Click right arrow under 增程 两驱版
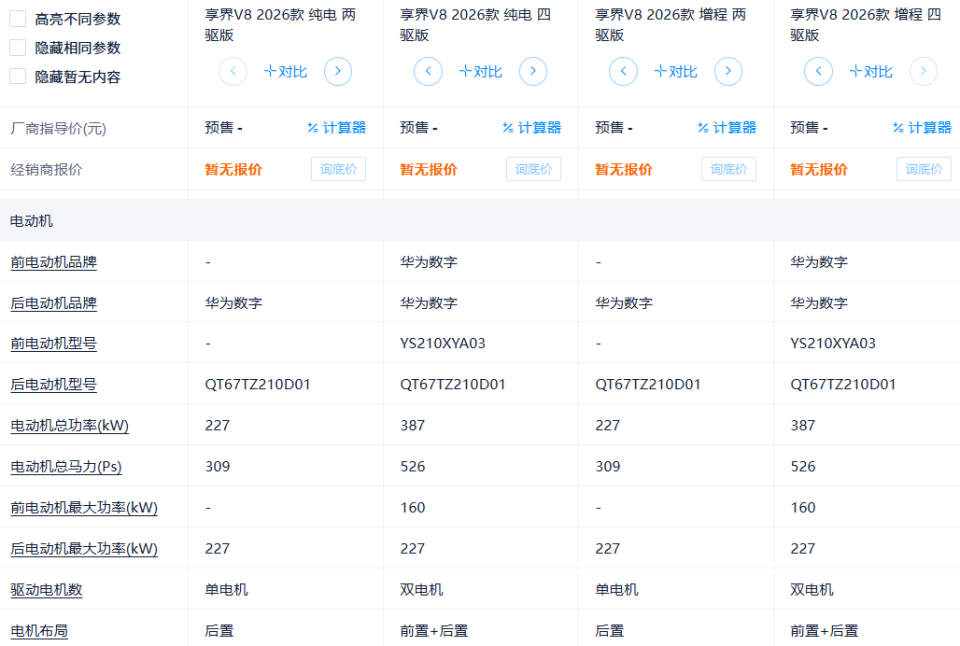 (729, 72)
